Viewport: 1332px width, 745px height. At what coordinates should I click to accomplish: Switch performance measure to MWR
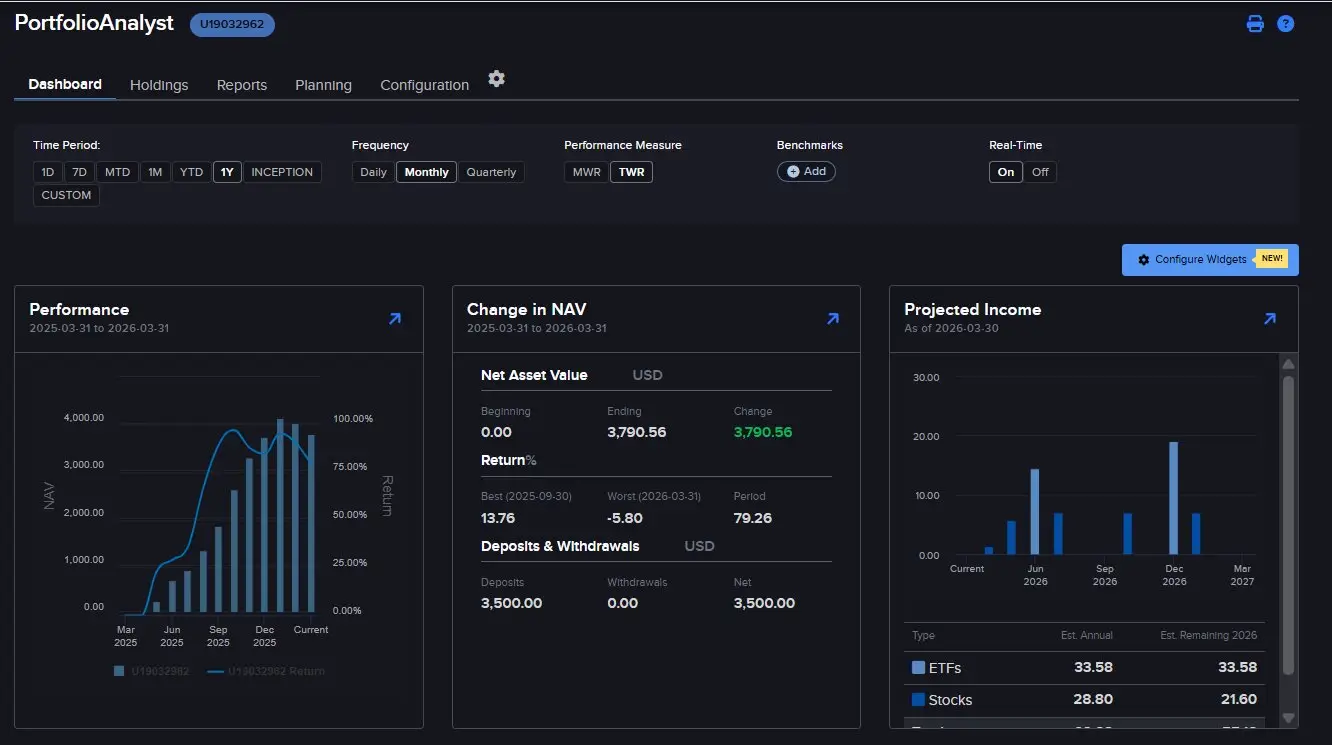[587, 172]
